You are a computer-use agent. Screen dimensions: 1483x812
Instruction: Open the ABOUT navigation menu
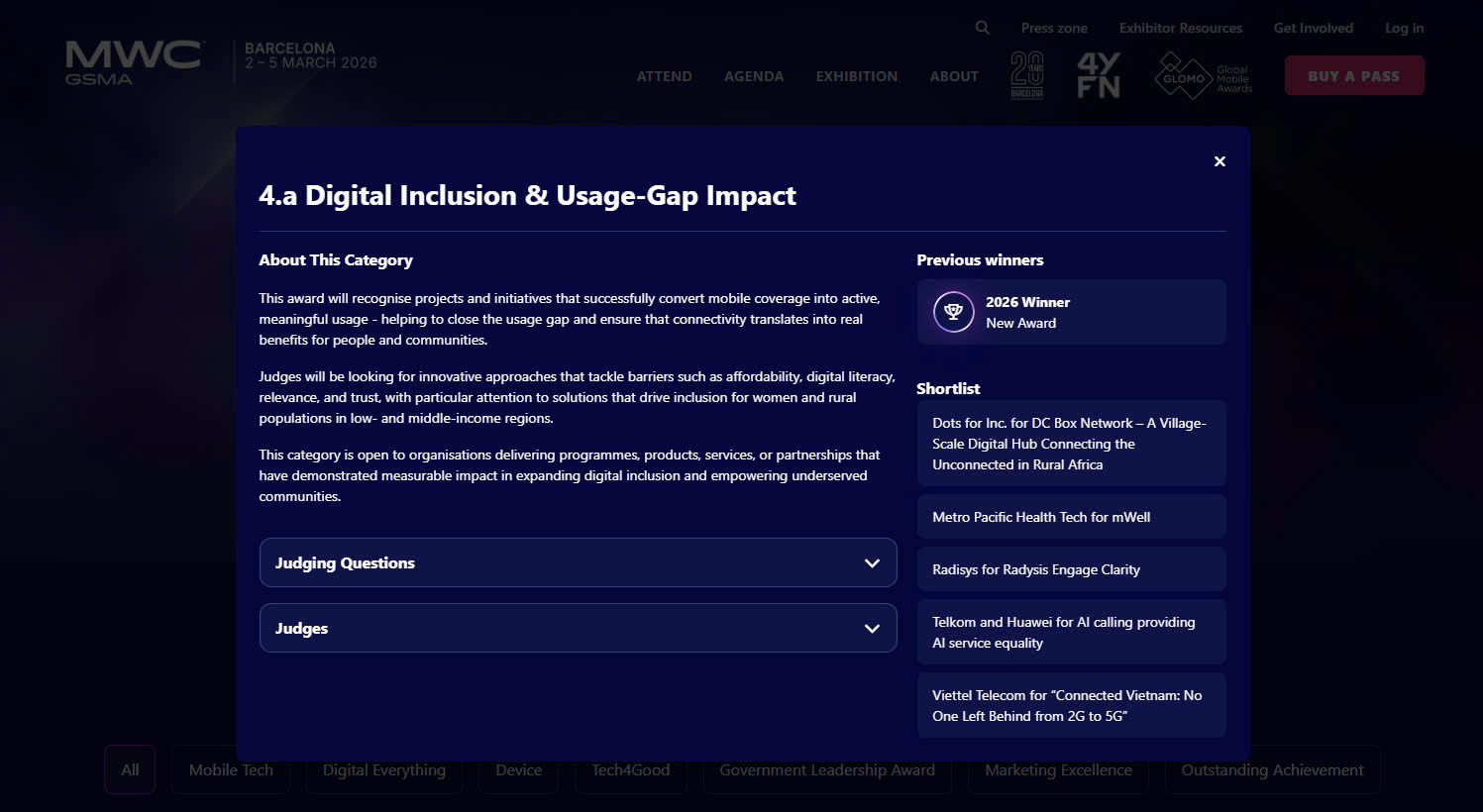[x=953, y=76]
